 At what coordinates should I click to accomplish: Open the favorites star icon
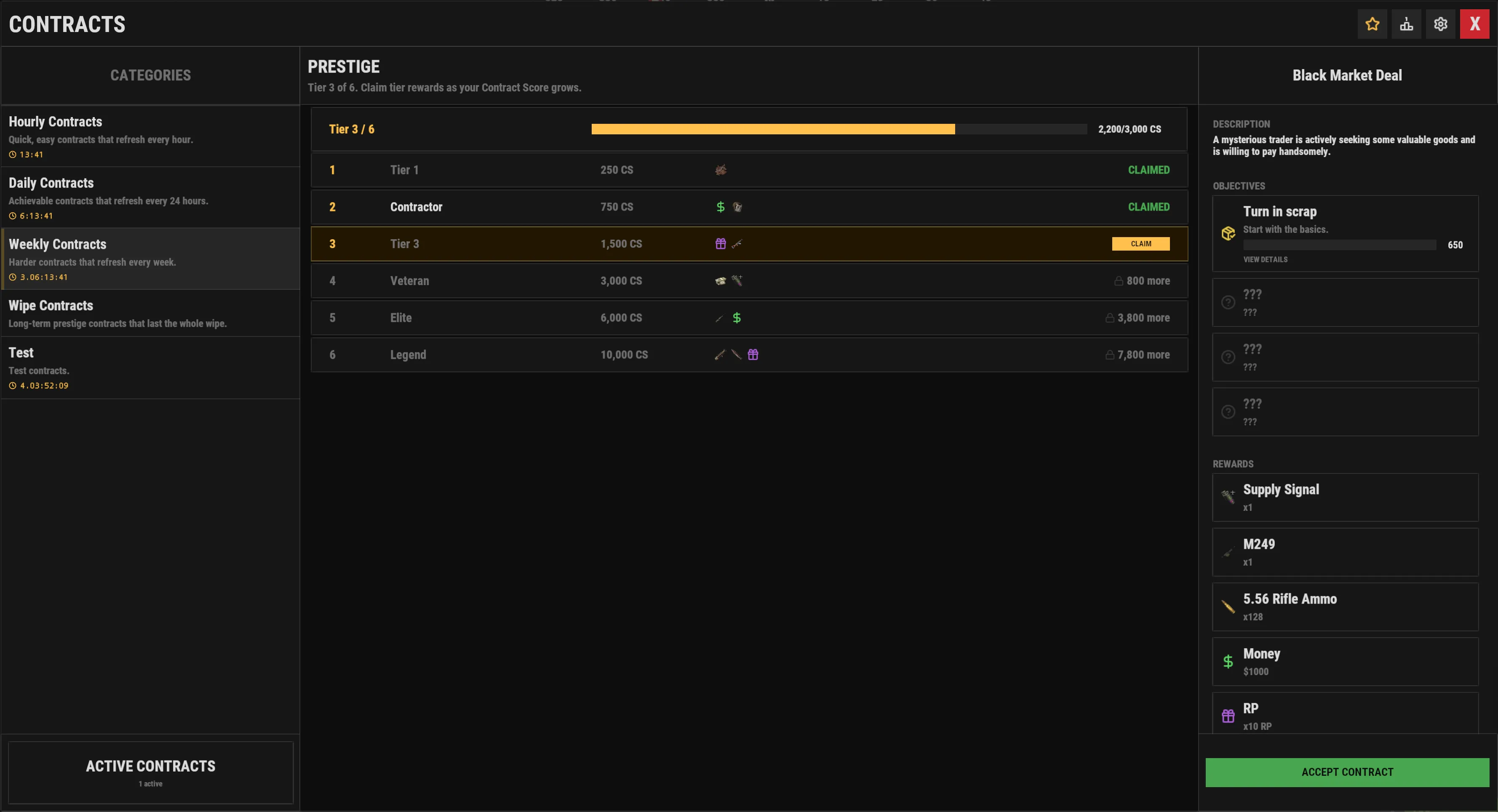(1372, 24)
